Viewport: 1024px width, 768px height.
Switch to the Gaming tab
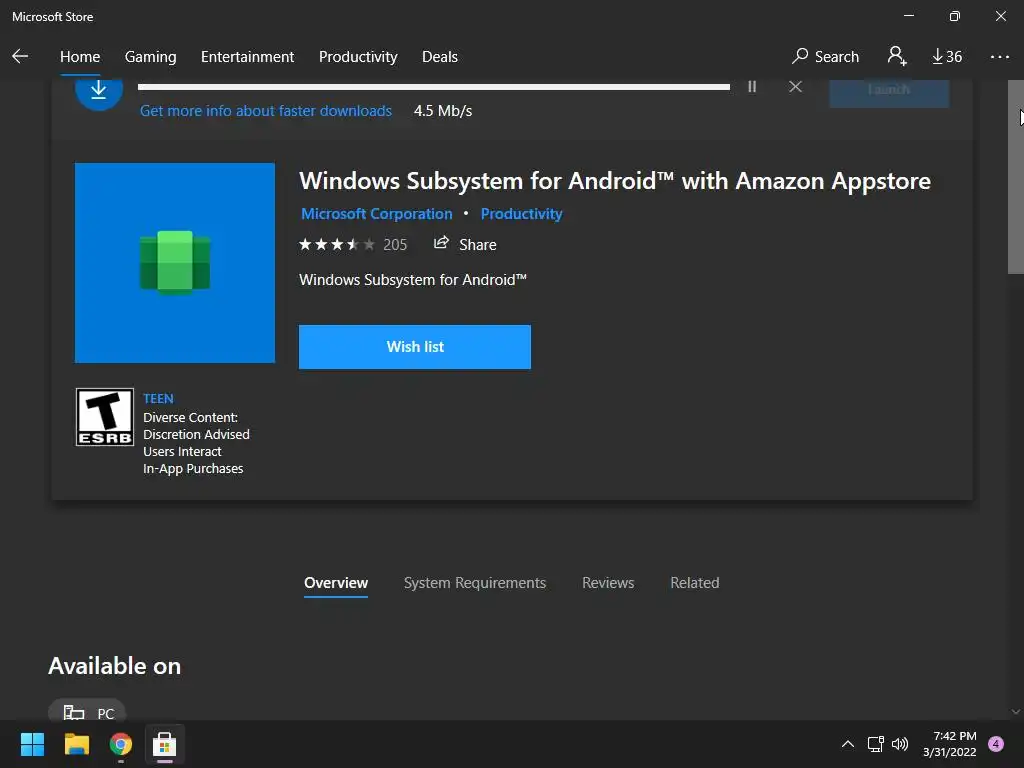tap(150, 57)
